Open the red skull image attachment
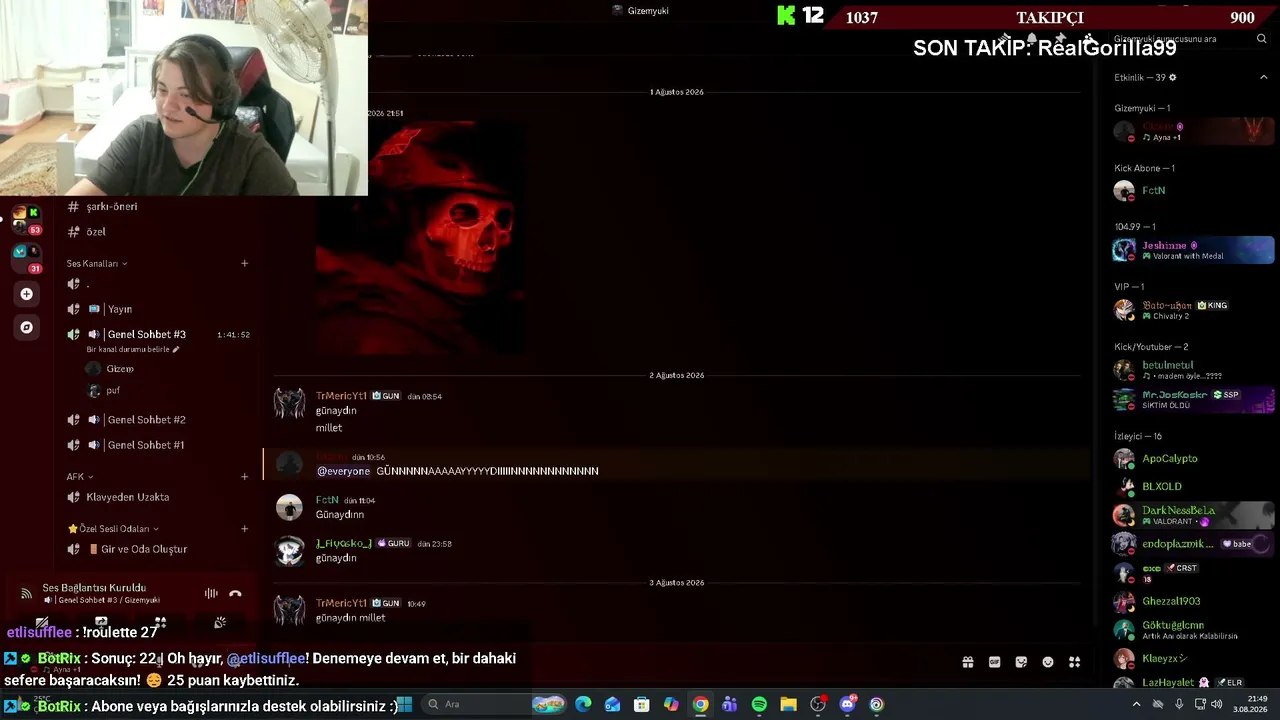The image size is (1280, 720). point(420,237)
